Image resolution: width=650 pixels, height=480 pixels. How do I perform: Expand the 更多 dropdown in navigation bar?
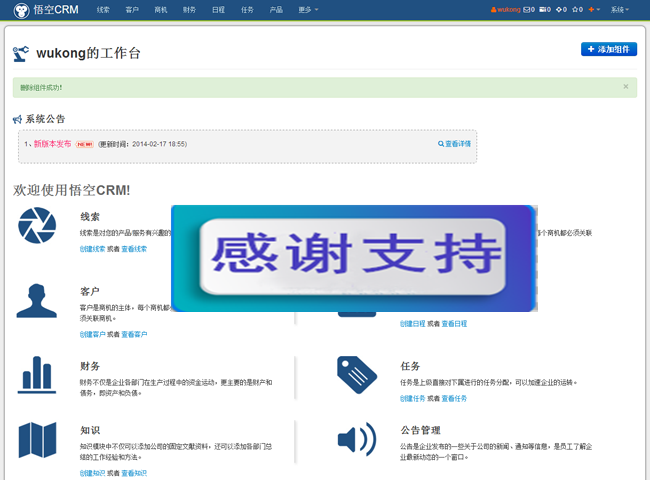[x=308, y=10]
